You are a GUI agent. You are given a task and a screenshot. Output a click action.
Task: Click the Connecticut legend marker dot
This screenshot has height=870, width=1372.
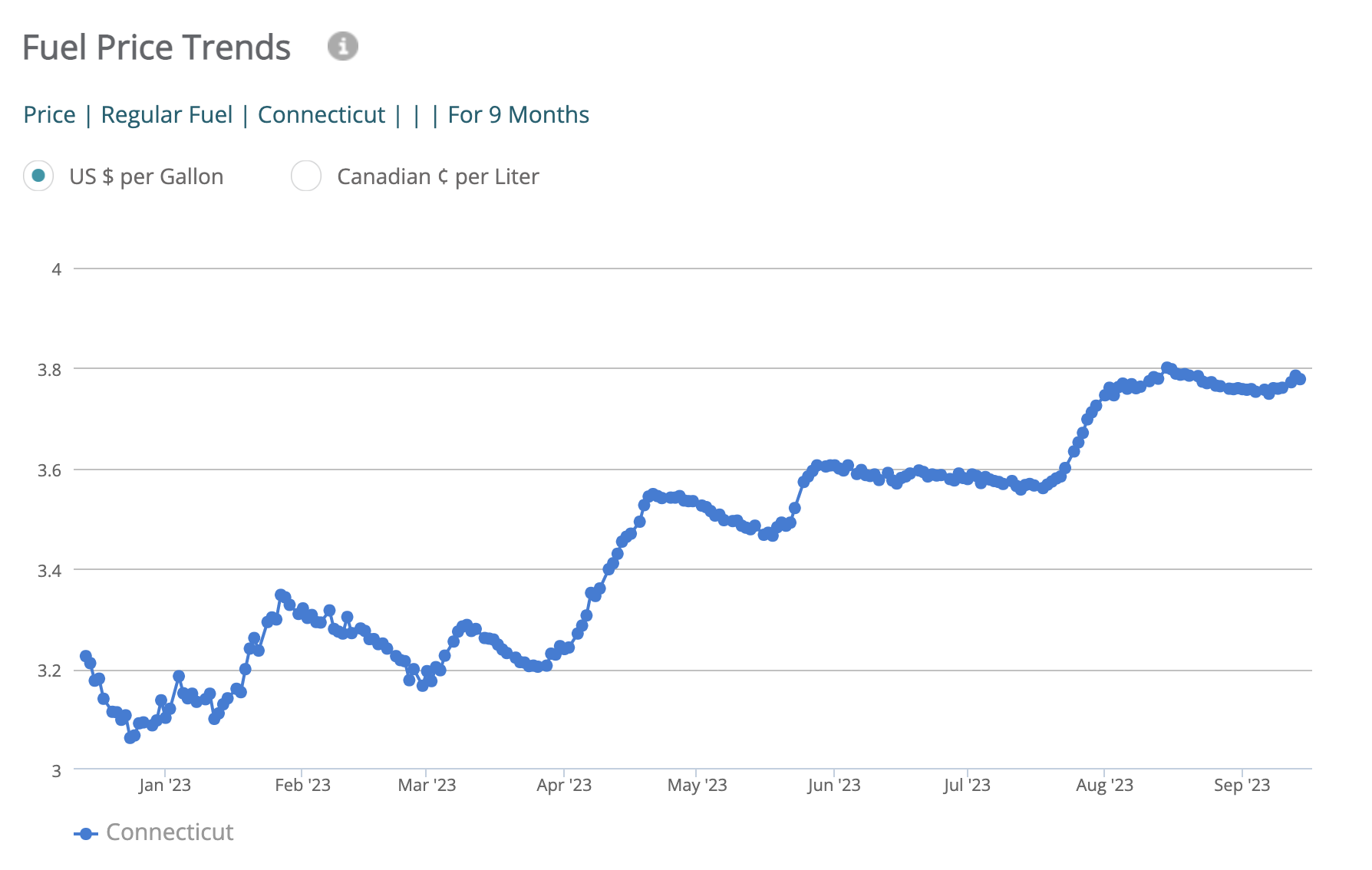tap(86, 834)
